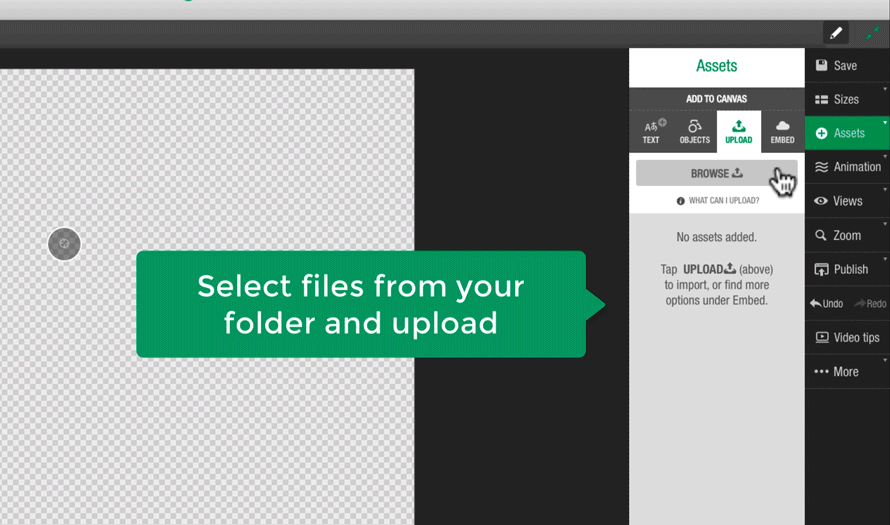Click the 'No assets added.' text
Viewport: 890px width, 525px height.
[x=716, y=237]
